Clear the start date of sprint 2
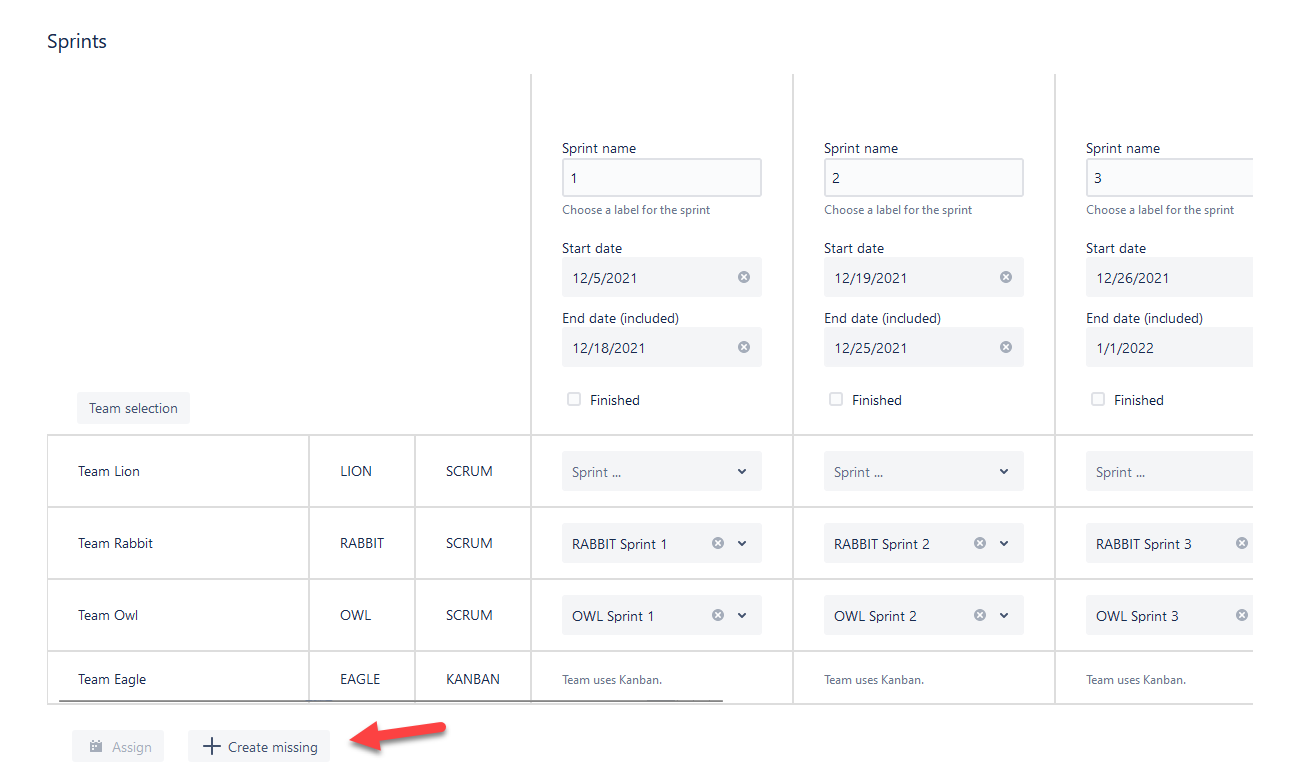The image size is (1289, 772). tap(1006, 277)
